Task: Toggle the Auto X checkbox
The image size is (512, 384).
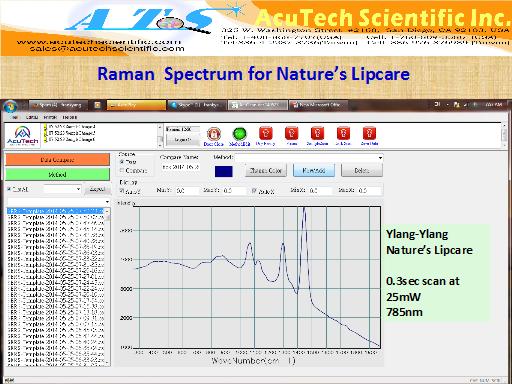Action: point(255,191)
